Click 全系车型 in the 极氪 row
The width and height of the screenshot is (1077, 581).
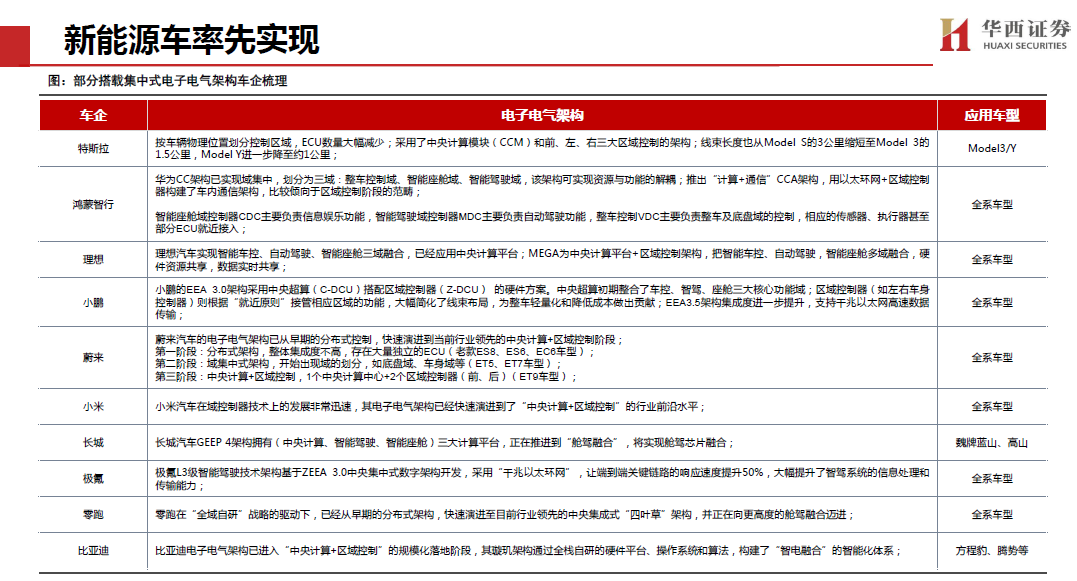992,479
